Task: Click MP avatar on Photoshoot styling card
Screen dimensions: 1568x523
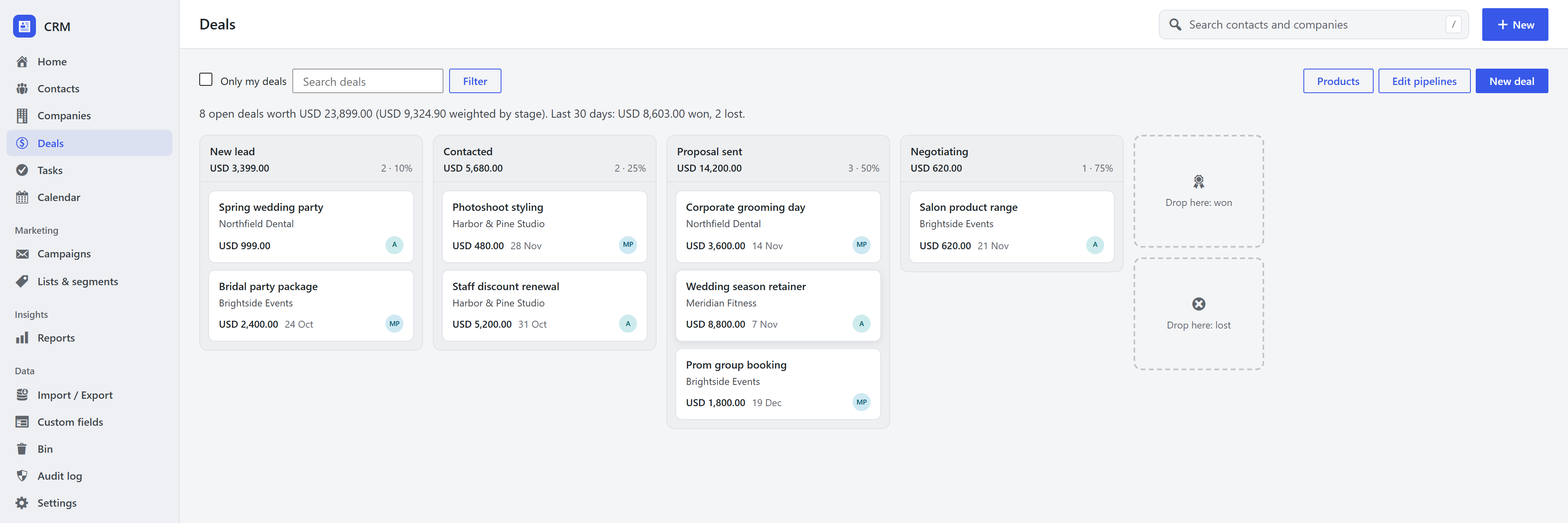Action: coord(628,245)
